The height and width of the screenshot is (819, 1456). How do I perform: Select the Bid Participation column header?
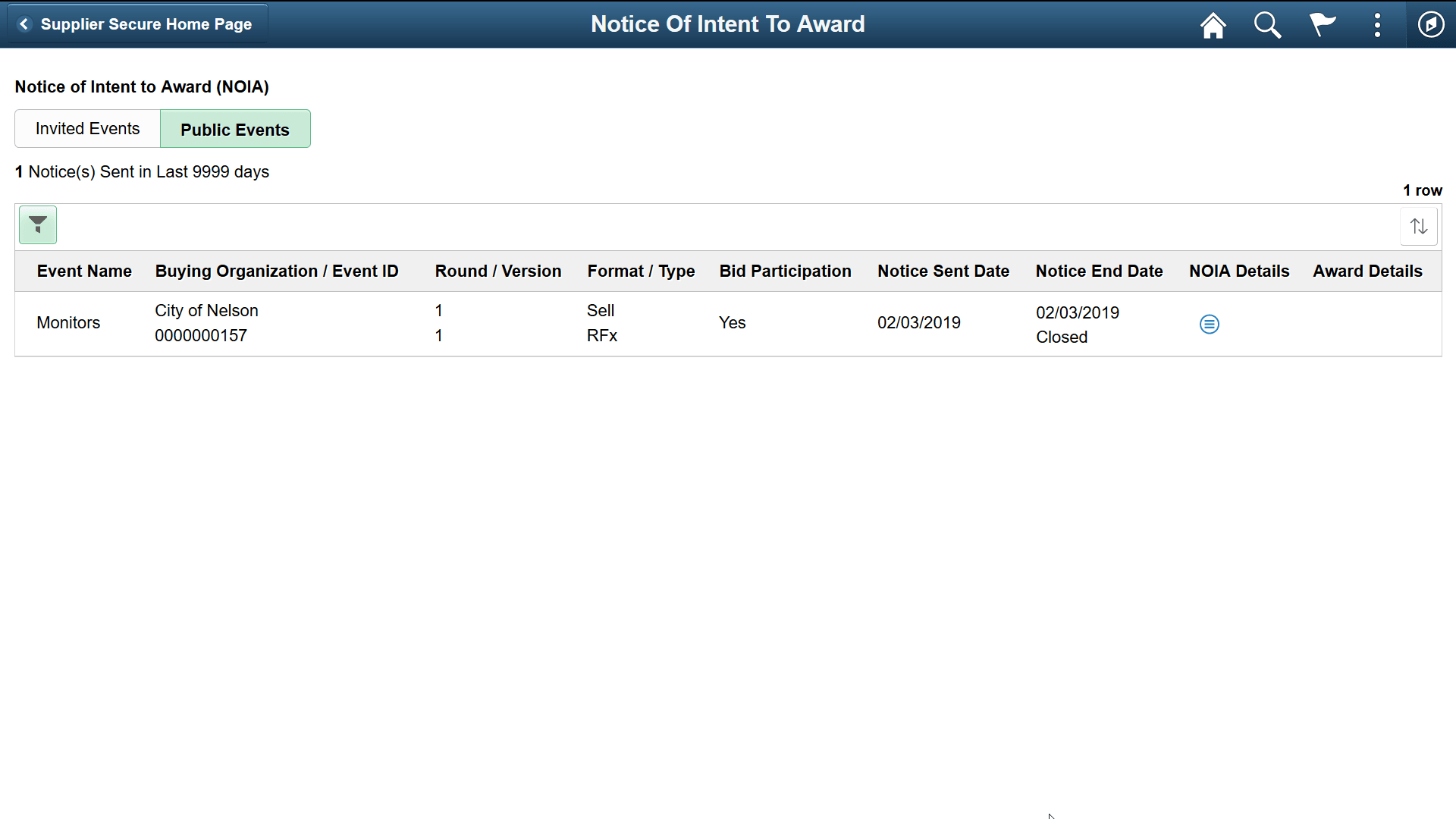pyautogui.click(x=785, y=271)
